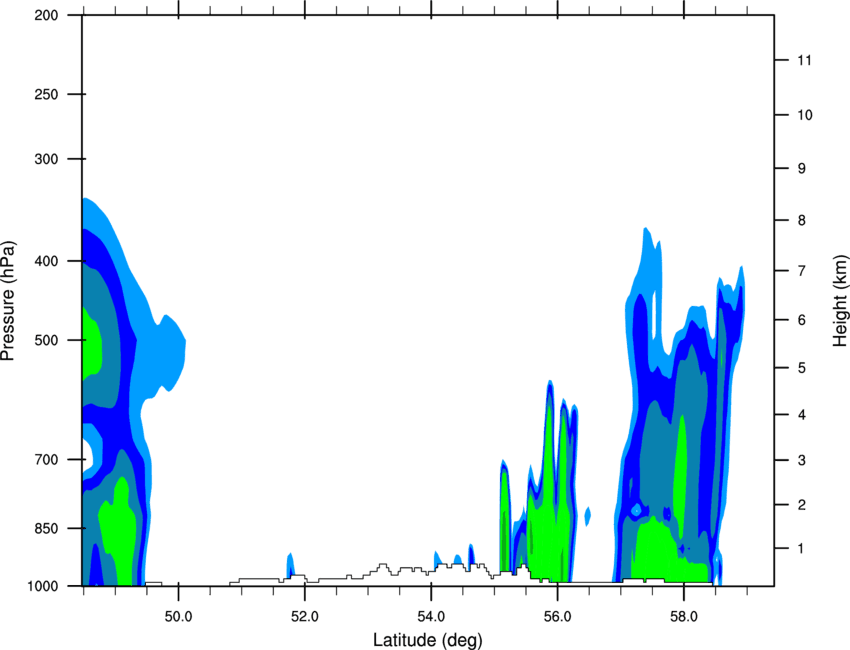Pick the 6 km height label
This screenshot has width=850, height=650.
(802, 320)
